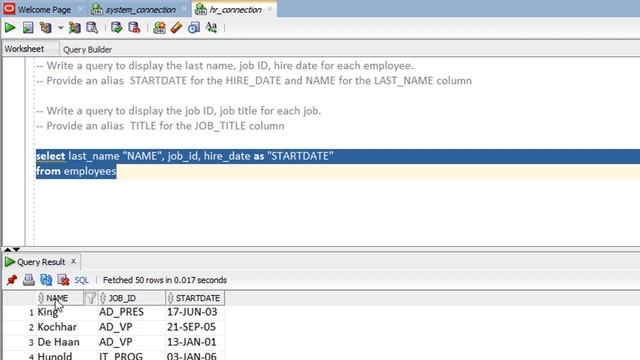The height and width of the screenshot is (360, 640).
Task: Click the sort handle icon on JOB_ID column
Action: 102,298
